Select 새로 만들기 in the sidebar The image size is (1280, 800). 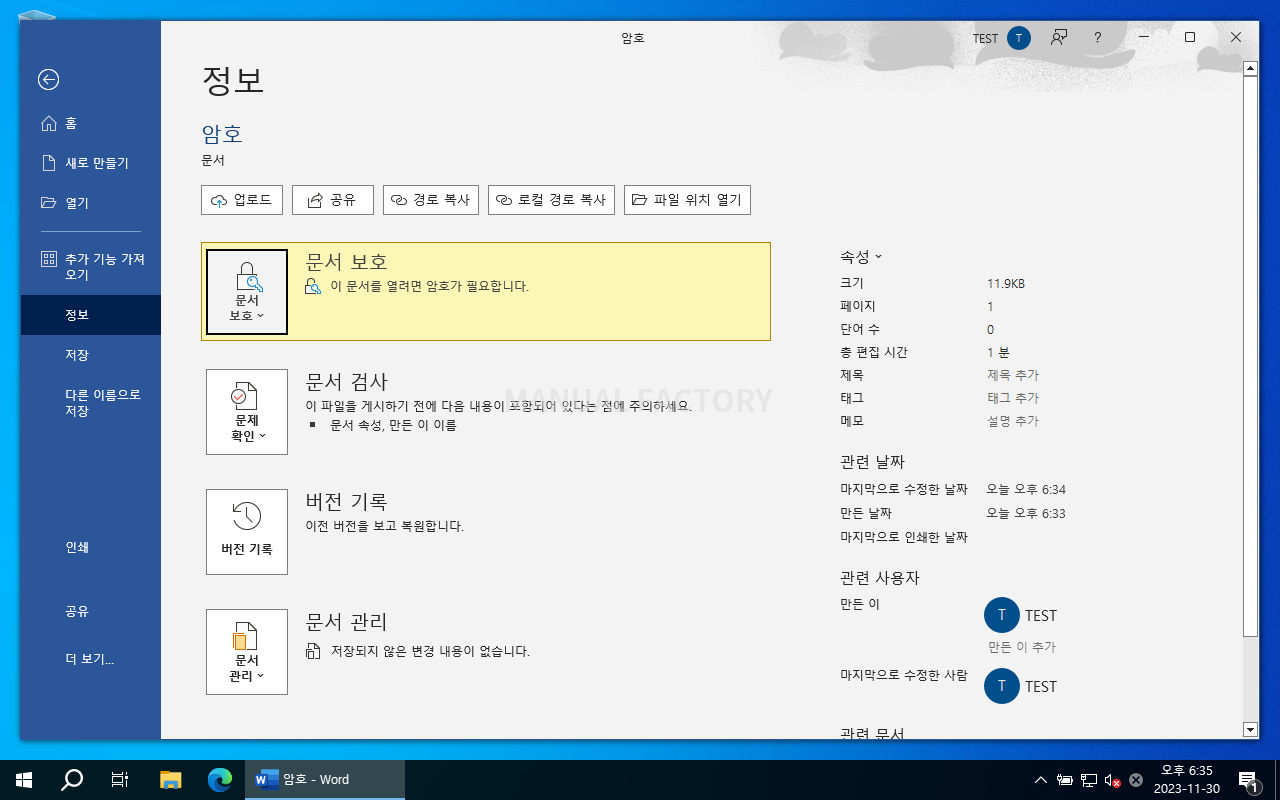(x=90, y=163)
